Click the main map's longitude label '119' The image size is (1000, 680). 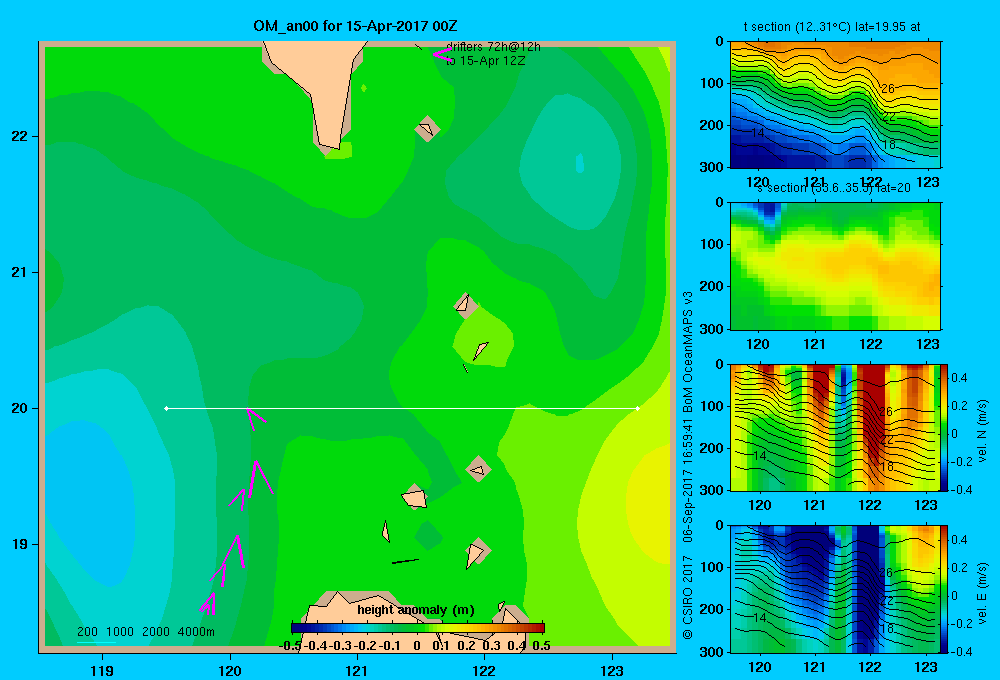click(102, 670)
